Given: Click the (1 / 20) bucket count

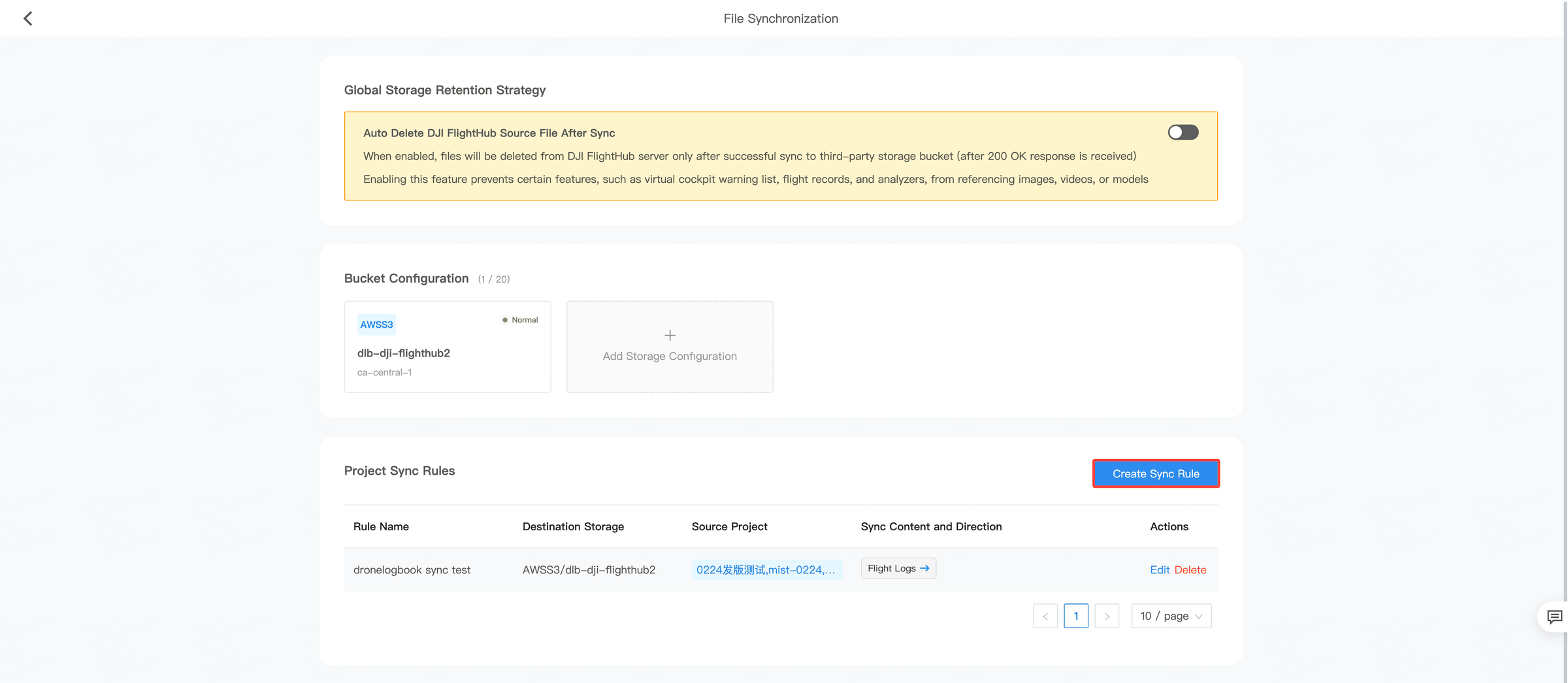Looking at the screenshot, I should (493, 279).
